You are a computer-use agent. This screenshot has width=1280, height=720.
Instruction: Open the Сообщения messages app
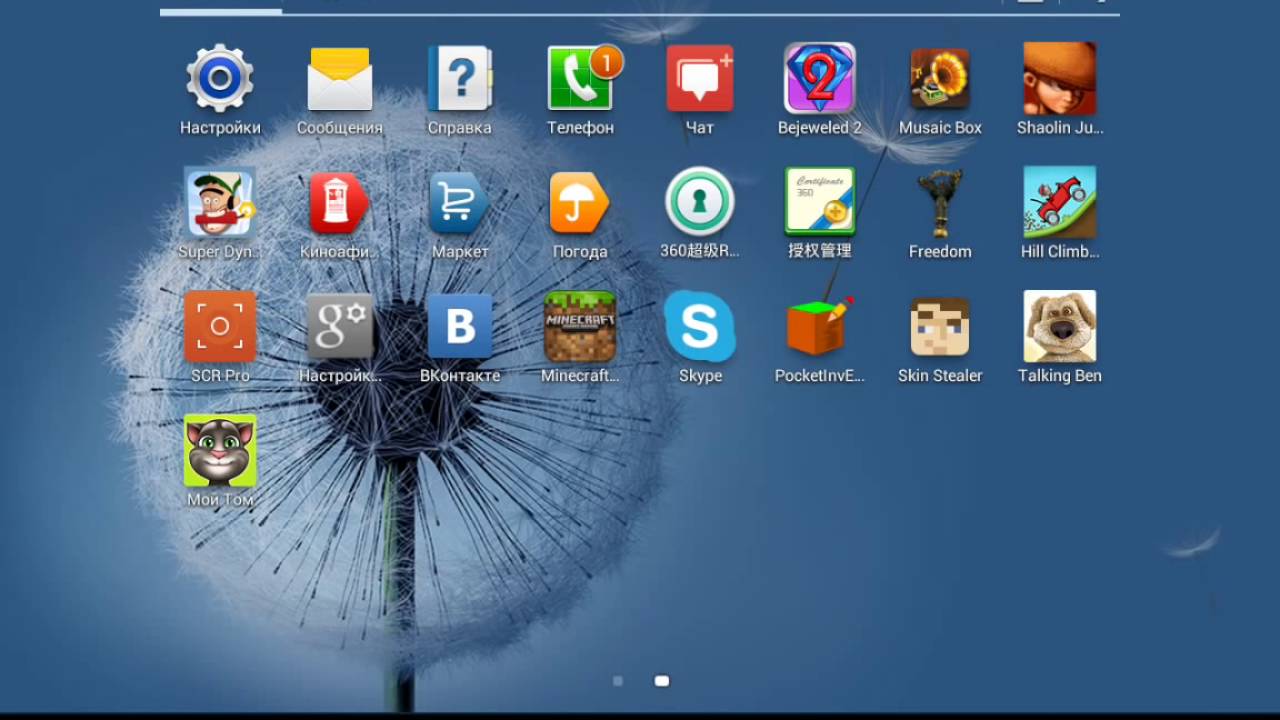click(340, 78)
